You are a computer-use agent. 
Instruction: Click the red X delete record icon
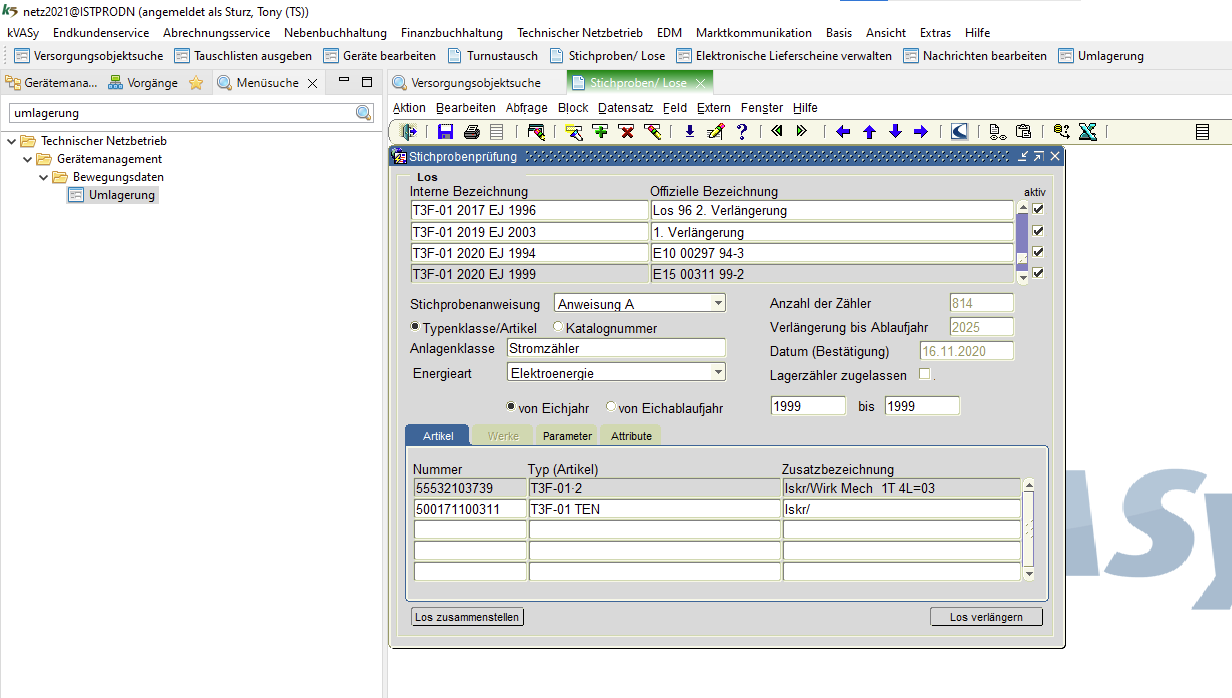(x=627, y=131)
